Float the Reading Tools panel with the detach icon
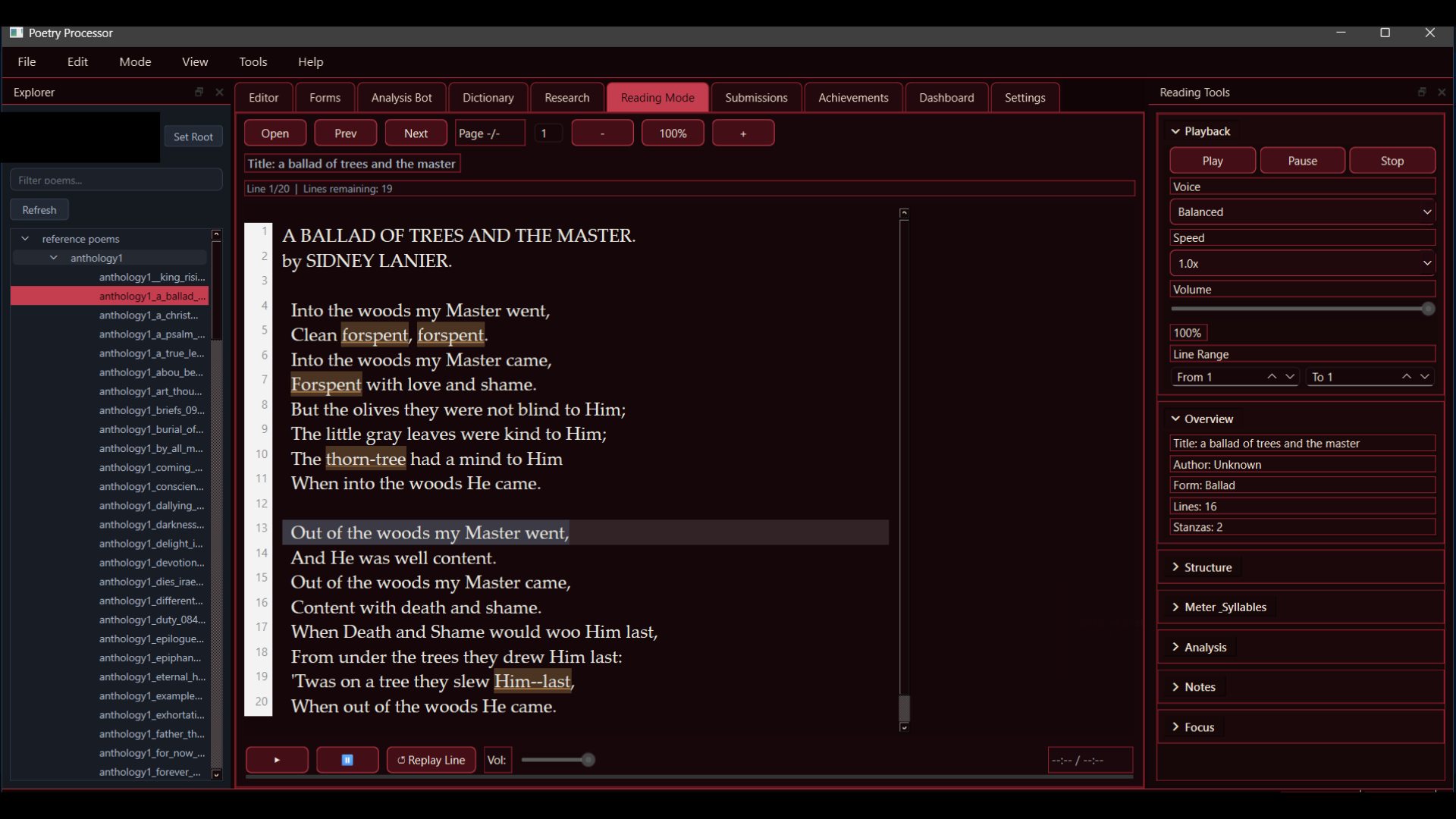The image size is (1456, 819). pos(1422,92)
